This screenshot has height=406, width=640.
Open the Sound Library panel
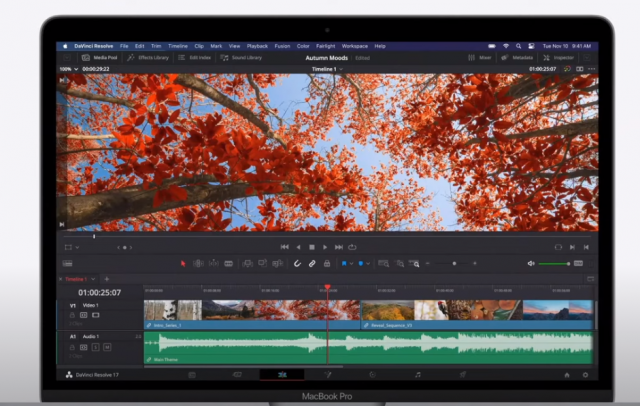tap(241, 58)
